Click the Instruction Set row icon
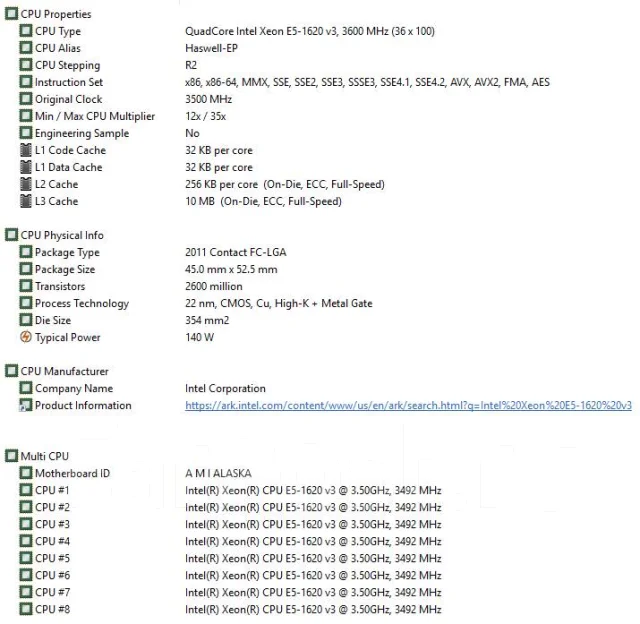 click(x=26, y=82)
